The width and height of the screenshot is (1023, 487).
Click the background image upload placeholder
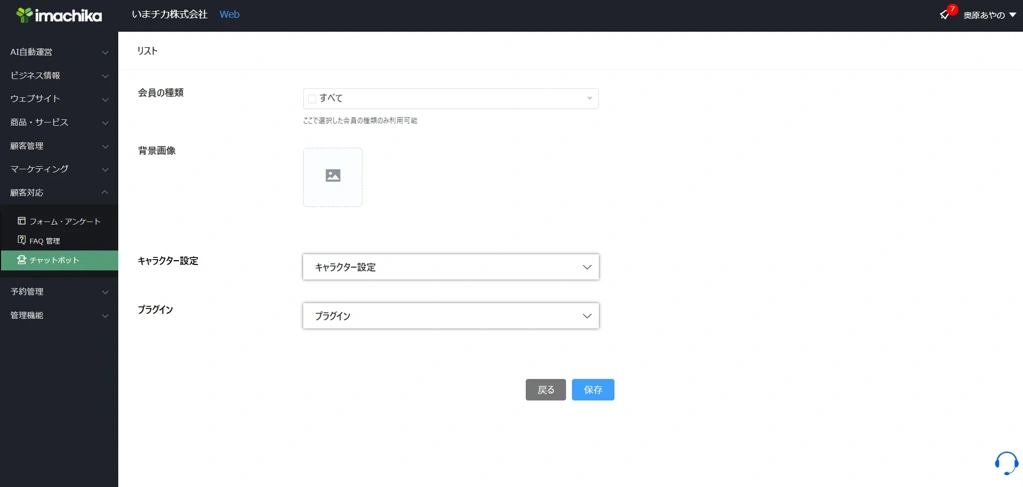[x=333, y=177]
